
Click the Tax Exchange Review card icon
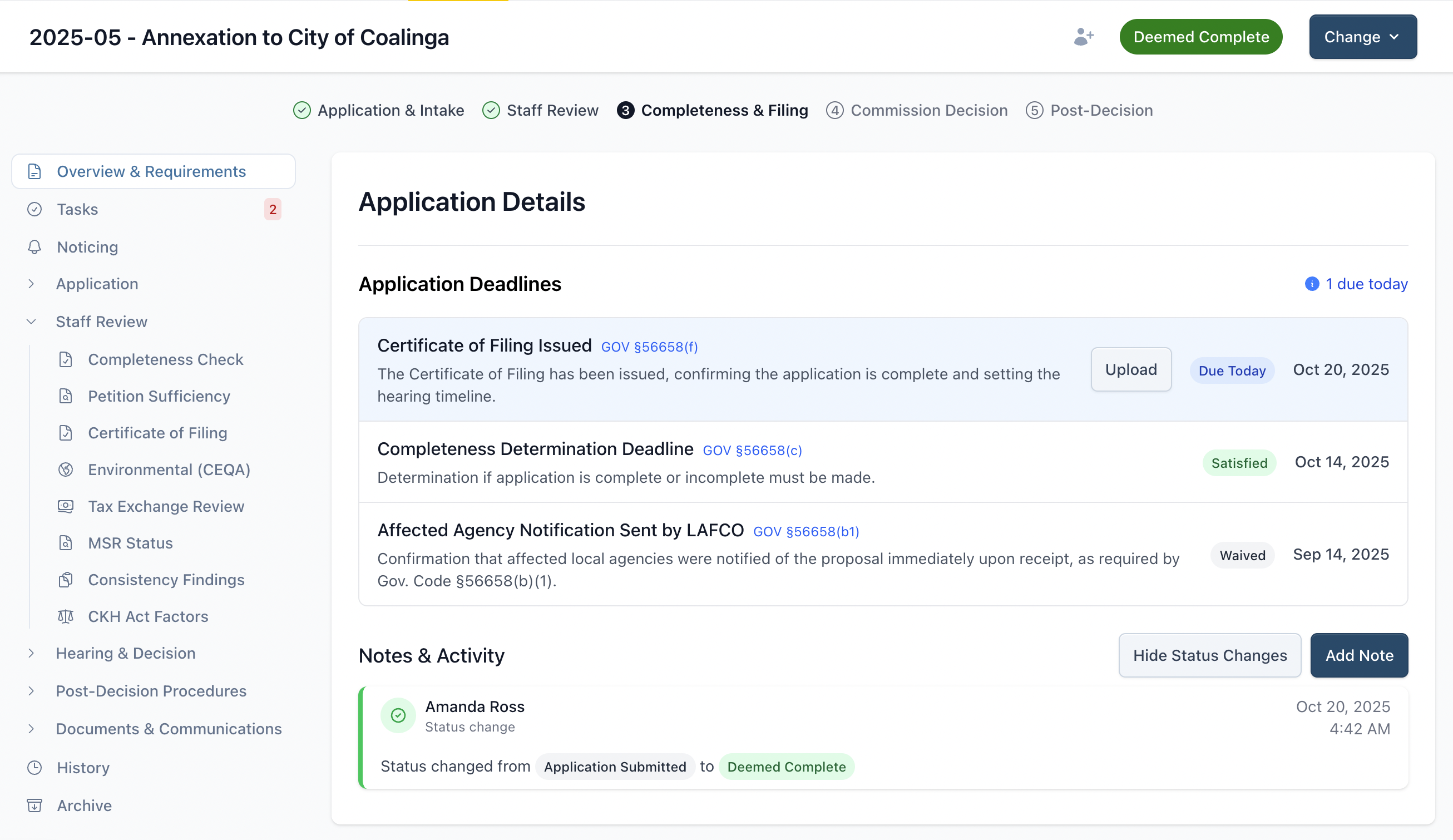pyautogui.click(x=65, y=506)
